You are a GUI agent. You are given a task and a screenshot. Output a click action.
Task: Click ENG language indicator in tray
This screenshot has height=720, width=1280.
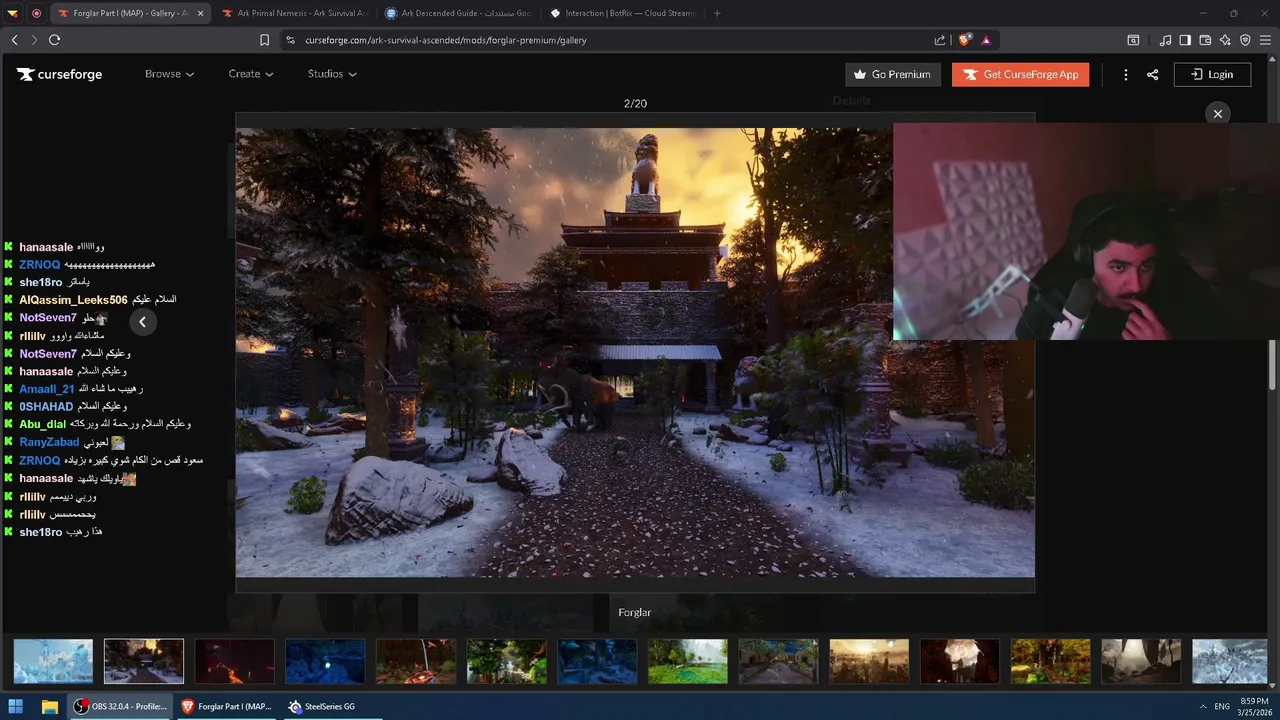tap(1222, 706)
